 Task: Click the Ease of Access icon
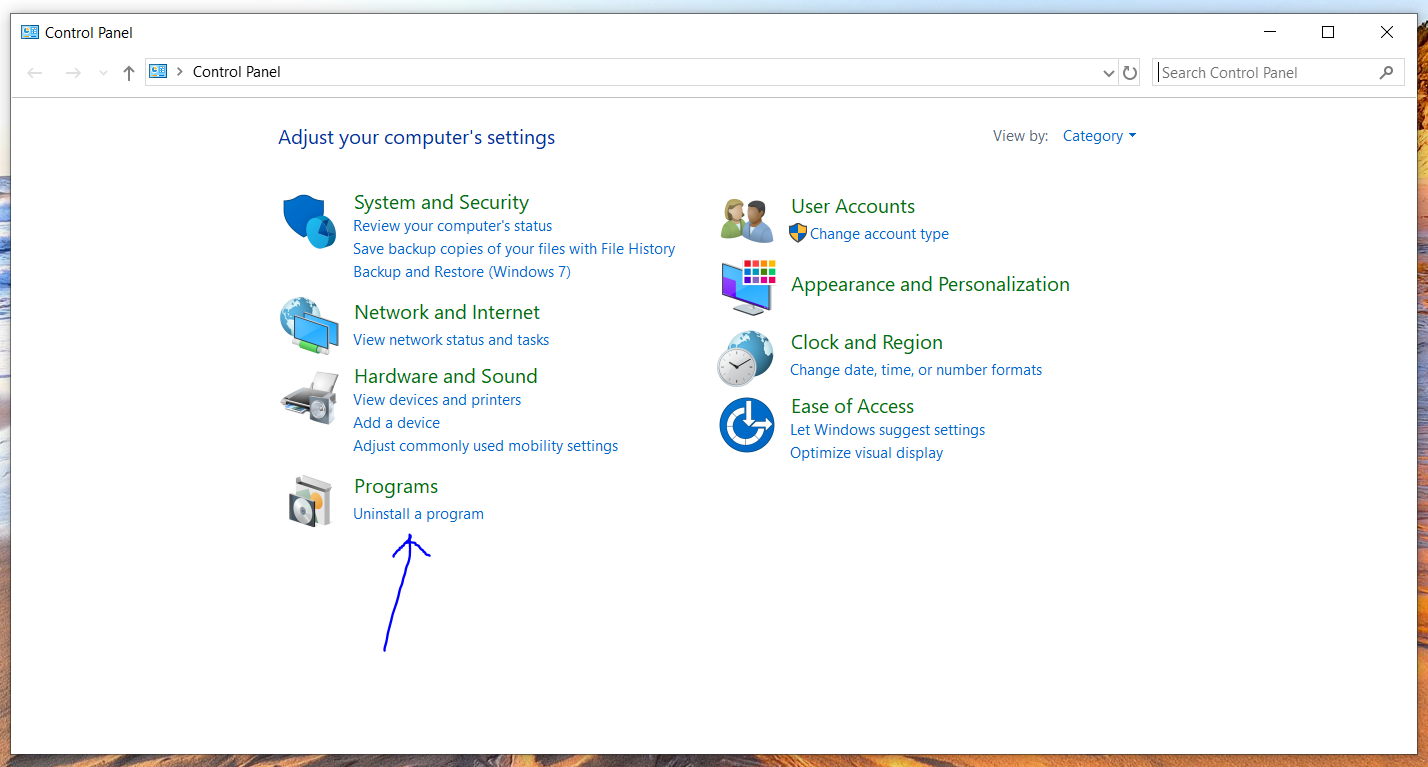746,425
